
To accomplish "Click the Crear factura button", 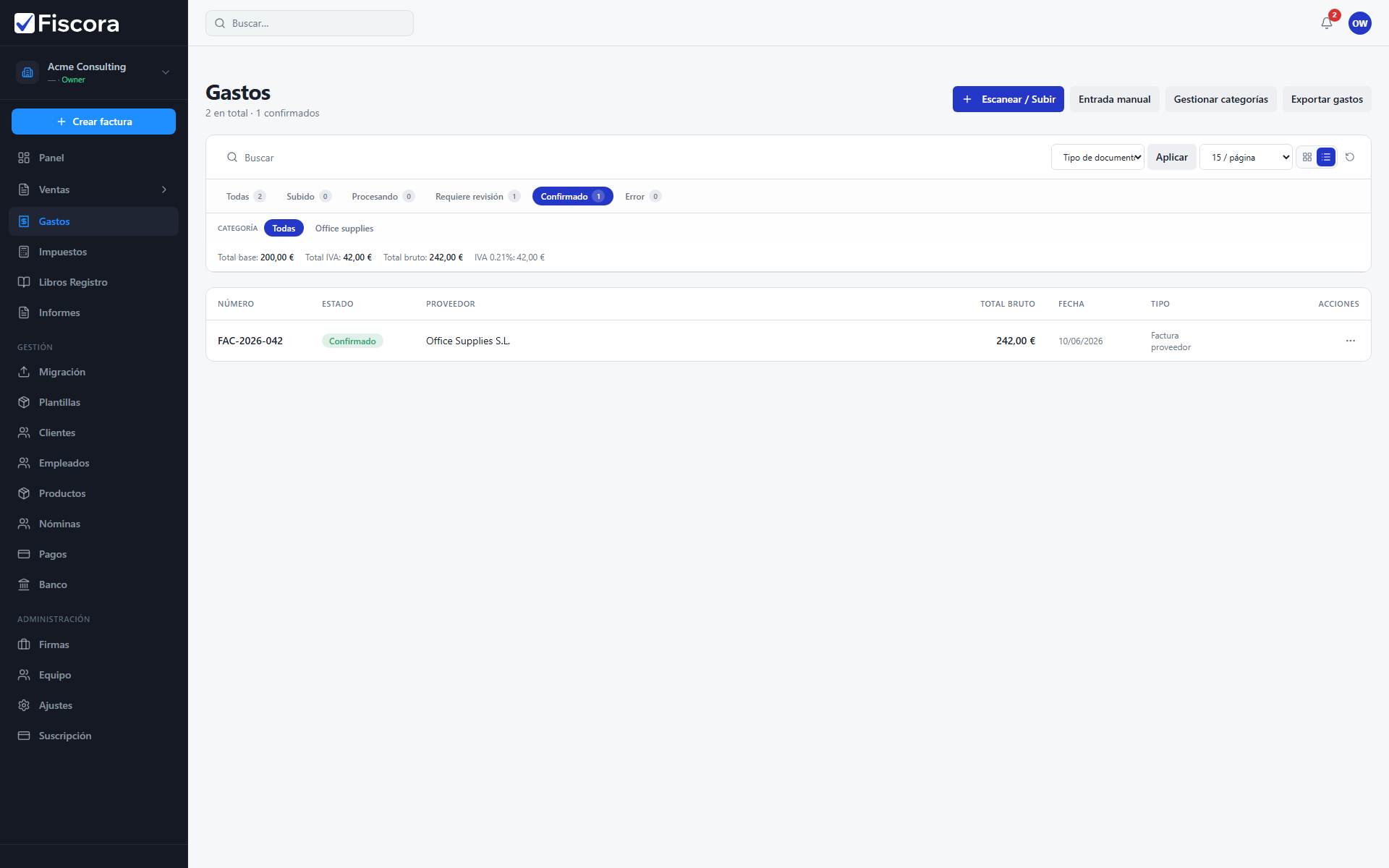I will (x=93, y=122).
